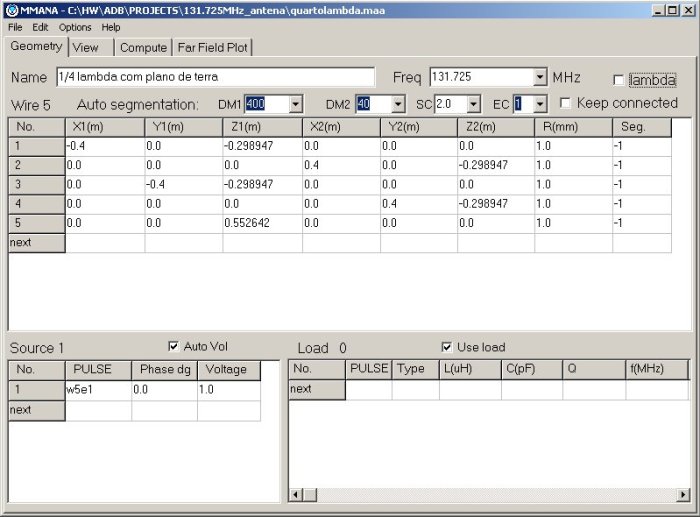The image size is (700, 517).
Task: Click the R(mm) column header
Action: pyautogui.click(x=573, y=127)
